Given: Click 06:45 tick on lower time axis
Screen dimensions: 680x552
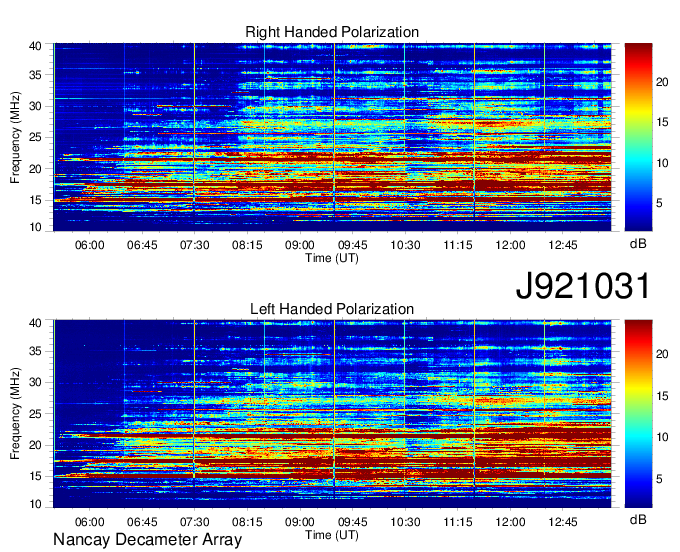Looking at the screenshot, I should coord(142,522).
